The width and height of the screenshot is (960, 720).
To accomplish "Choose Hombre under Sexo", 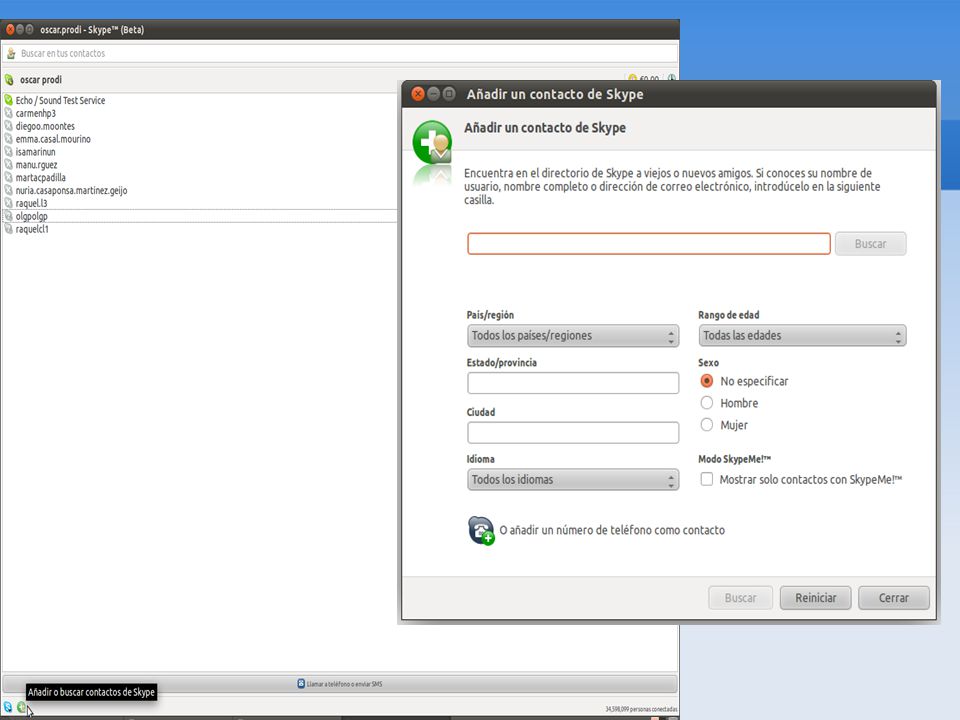I will pyautogui.click(x=707, y=403).
